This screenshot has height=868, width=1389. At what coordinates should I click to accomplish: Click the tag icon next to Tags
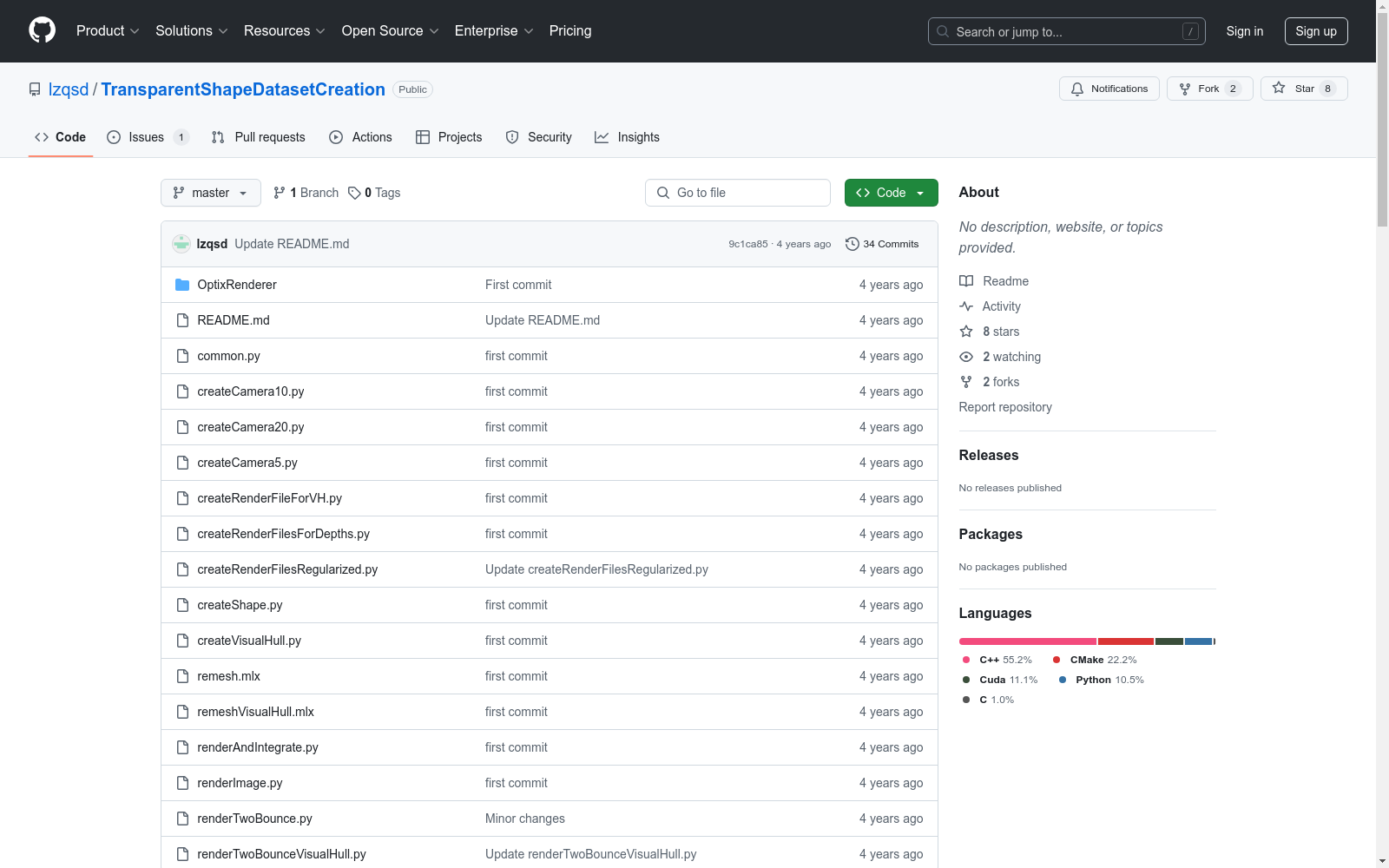click(354, 193)
